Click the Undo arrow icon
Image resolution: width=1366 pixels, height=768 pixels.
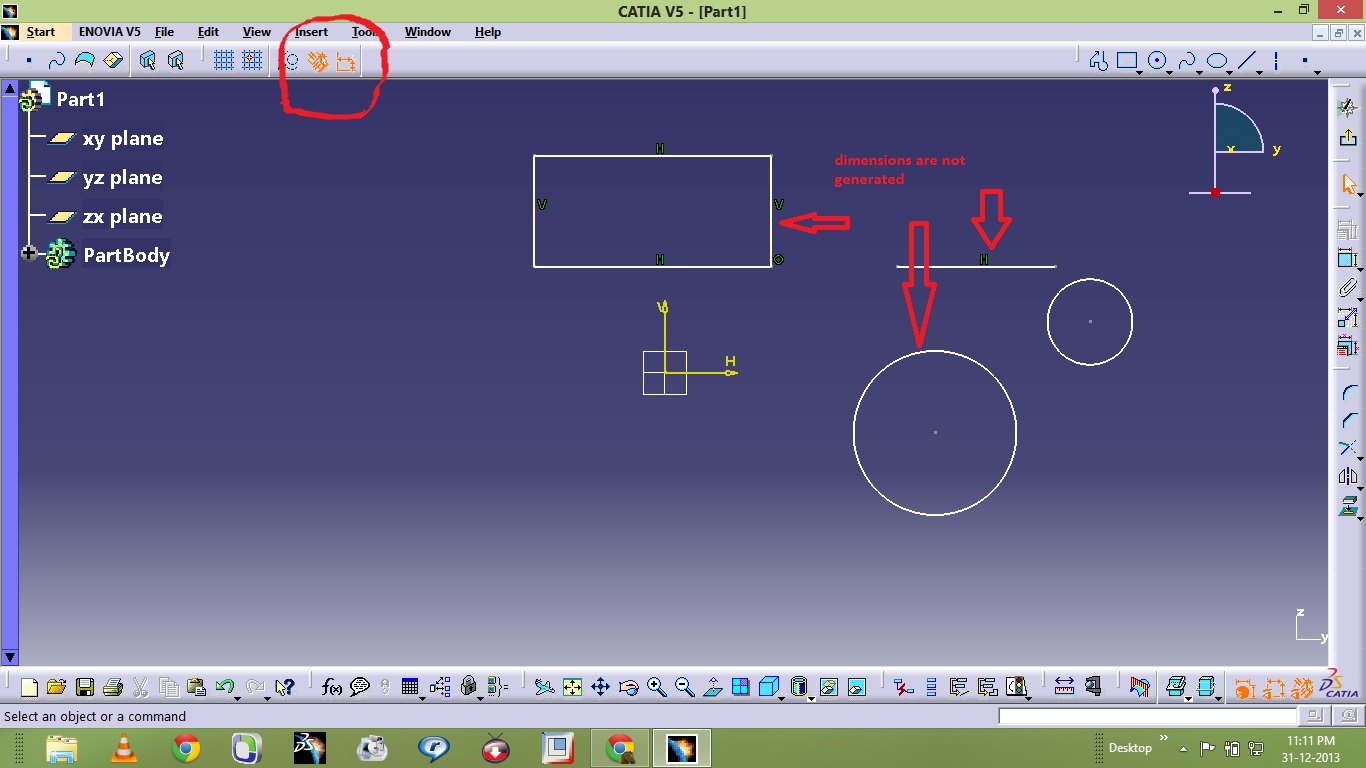(225, 687)
